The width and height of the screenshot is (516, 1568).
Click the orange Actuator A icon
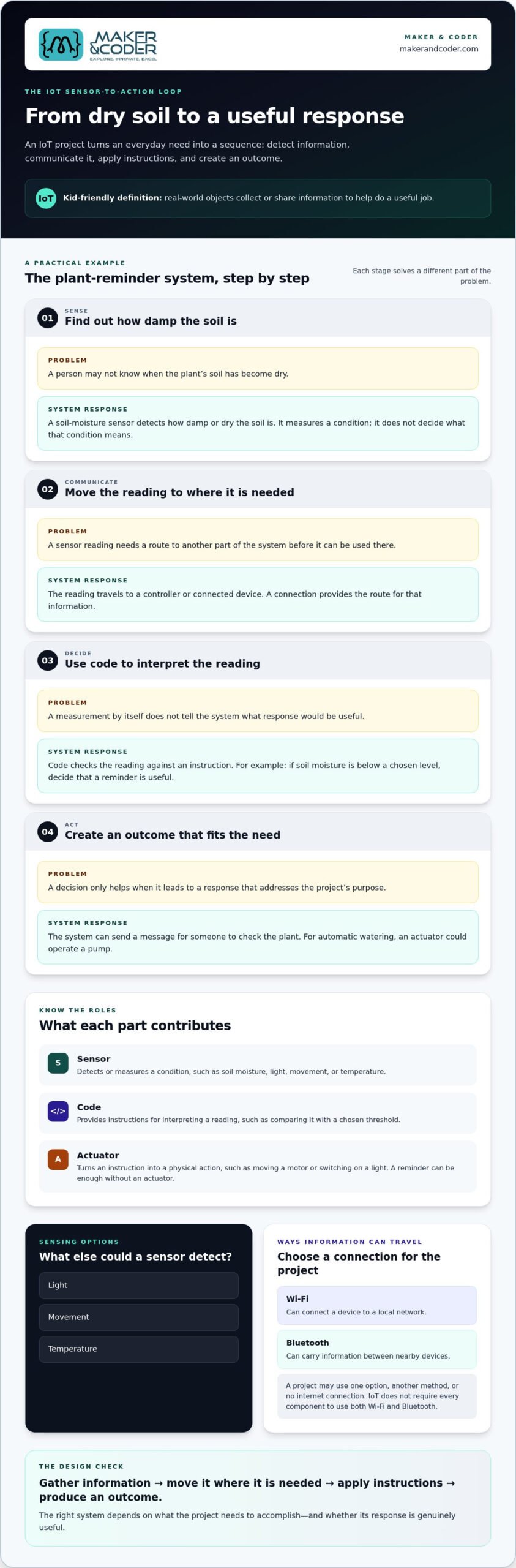(58, 1159)
